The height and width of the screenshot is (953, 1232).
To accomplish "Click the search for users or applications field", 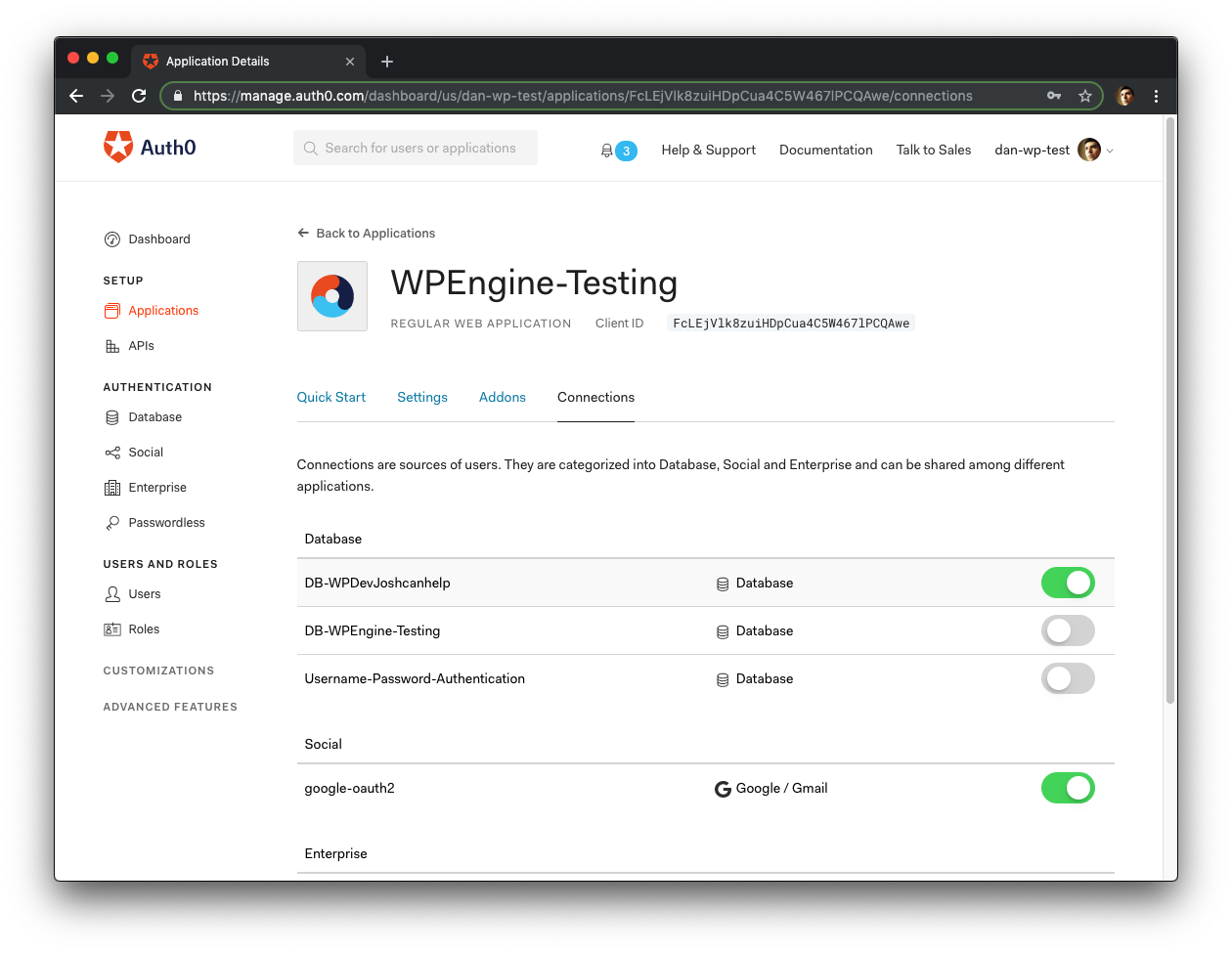I will pyautogui.click(x=416, y=148).
